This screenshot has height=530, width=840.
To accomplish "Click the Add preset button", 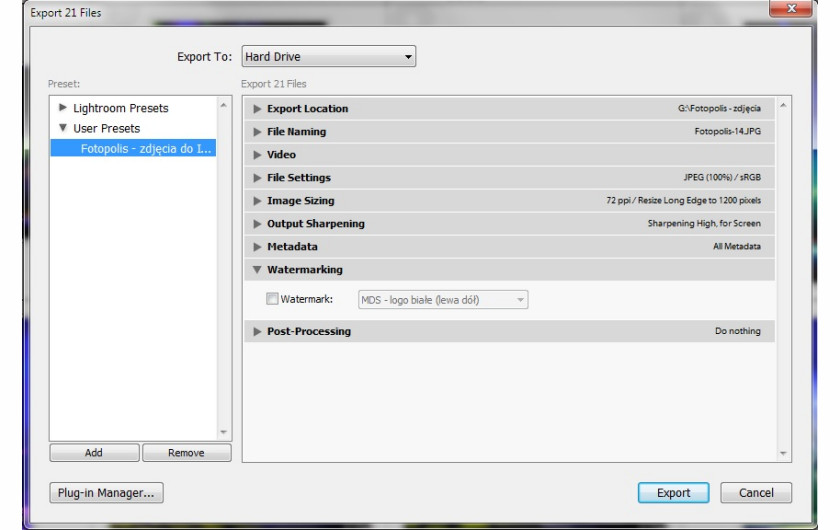I will pos(94,453).
